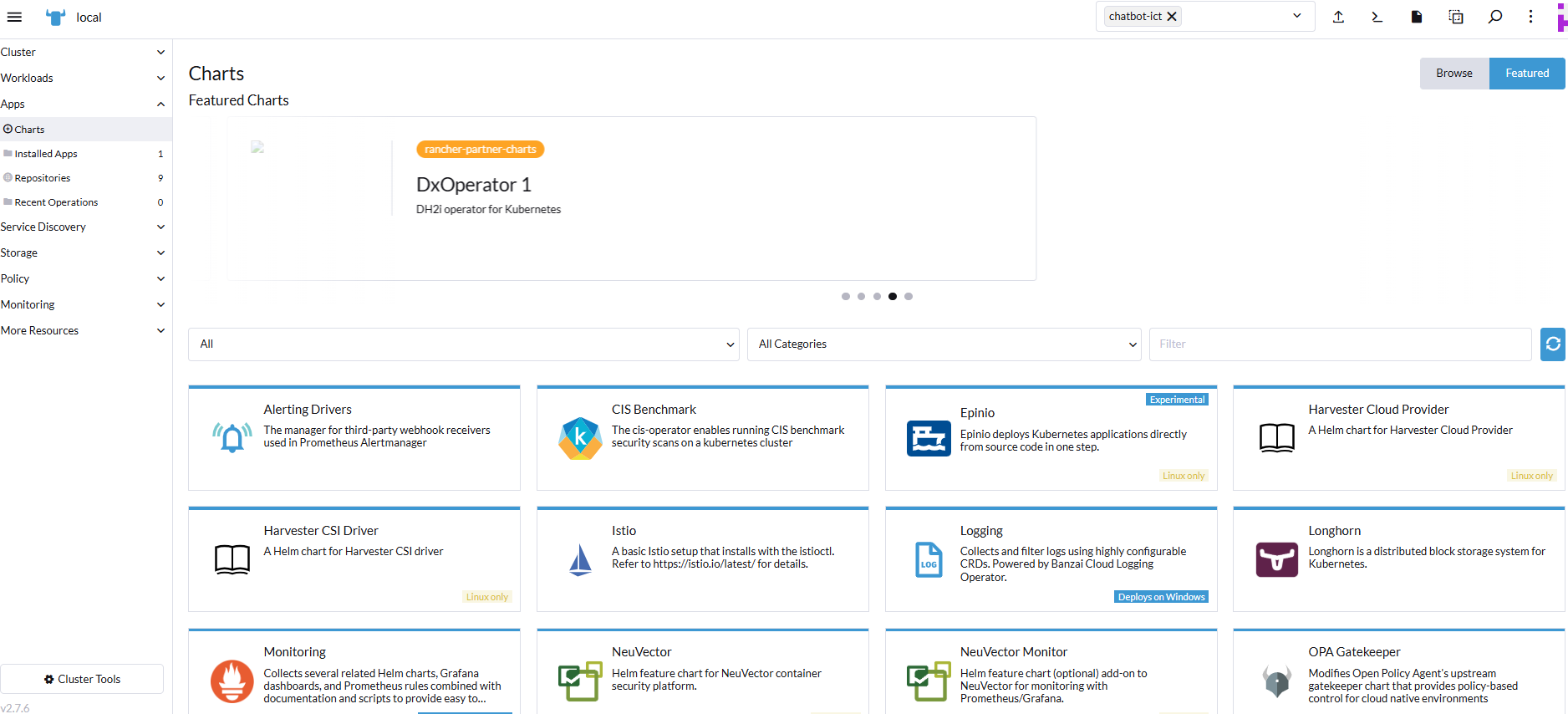
Task: Switch to the Browse view
Action: coord(1454,74)
